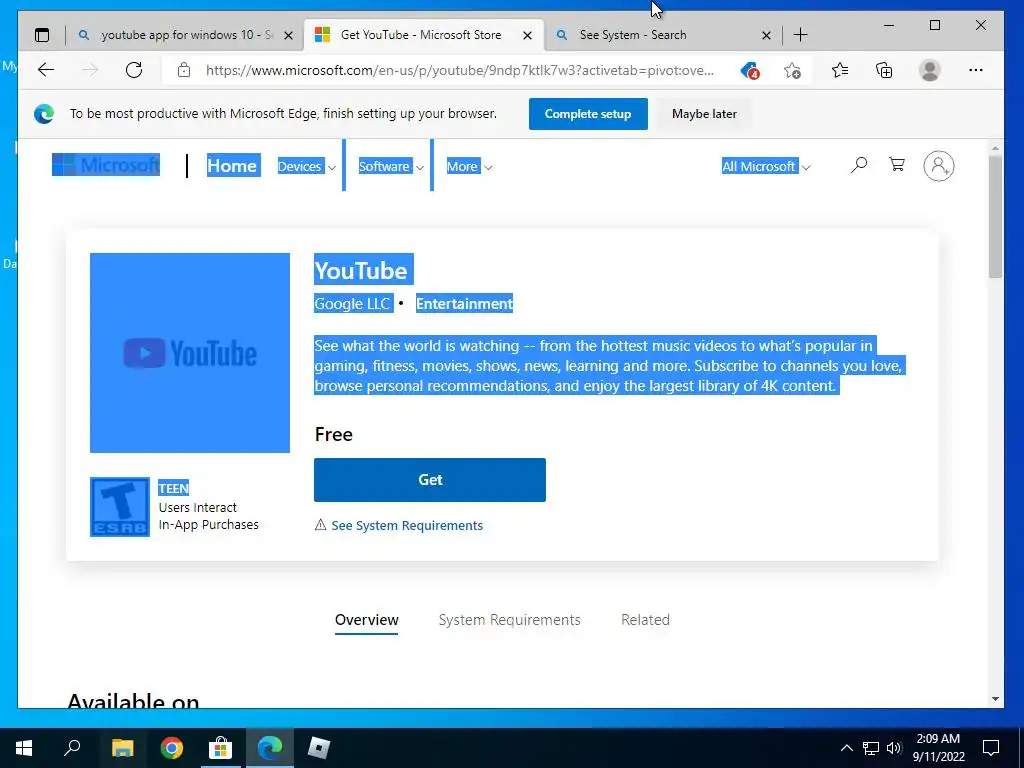Click the ESRB Teen rating badge
1024x768 pixels.
coord(120,507)
